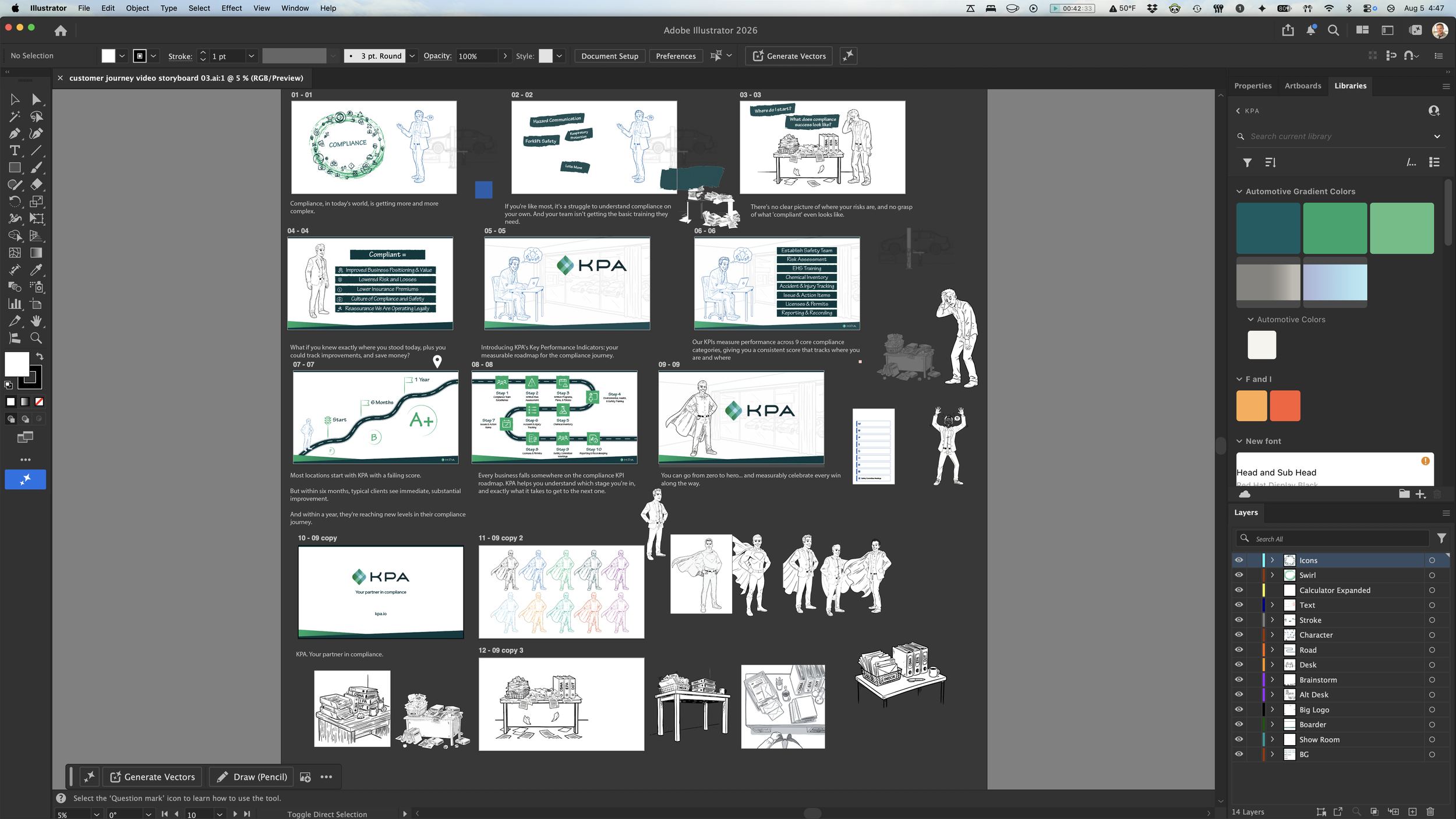
Task: Expand the Desk layer
Action: [1273, 665]
